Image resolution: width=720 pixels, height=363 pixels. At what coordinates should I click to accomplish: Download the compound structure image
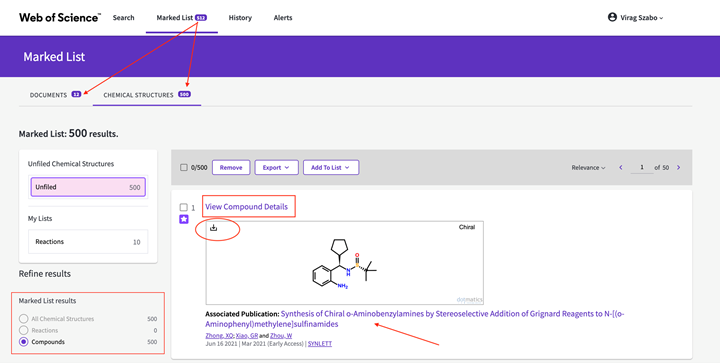214,228
